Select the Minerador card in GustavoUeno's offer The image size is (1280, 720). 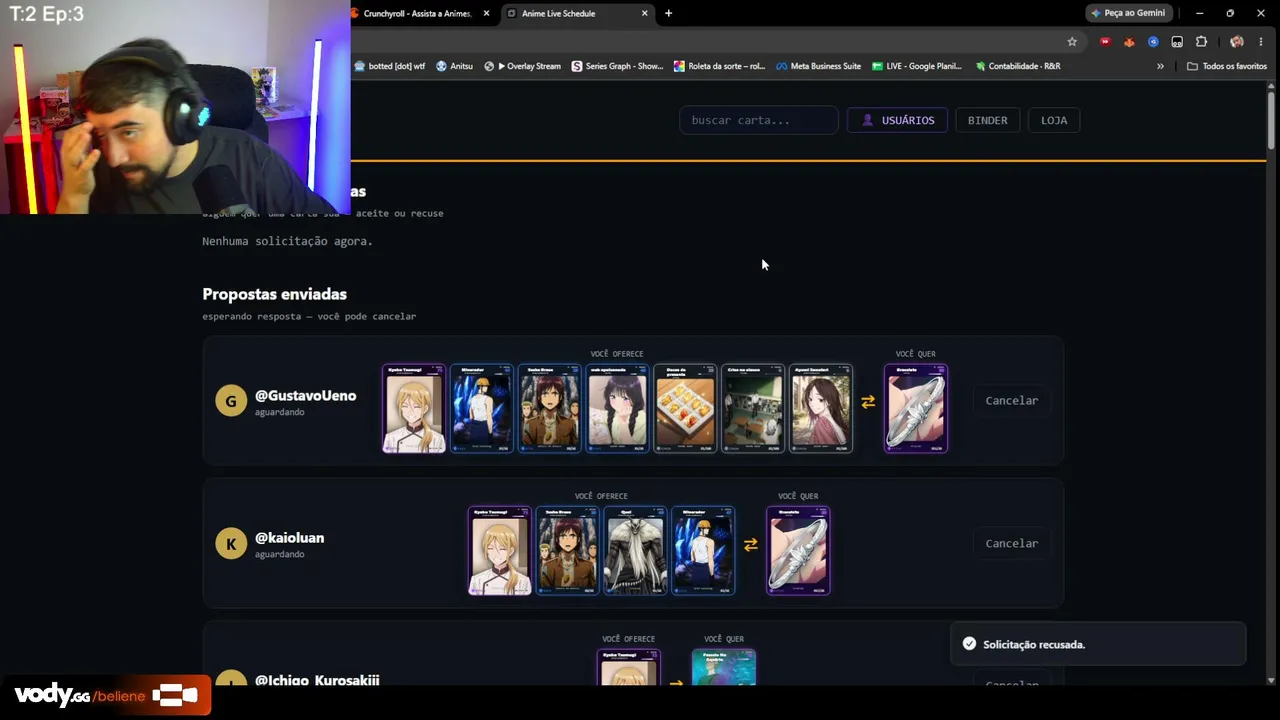point(482,408)
